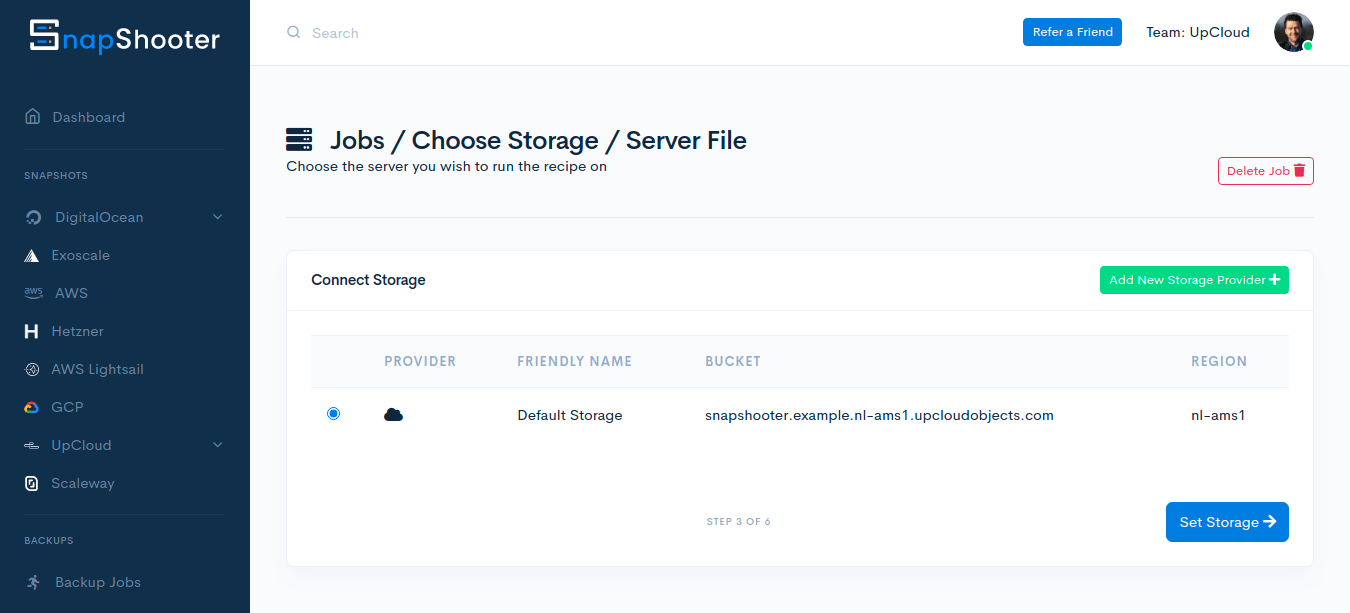This screenshot has height=613, width=1350.
Task: Click the Scaleway icon in sidebar
Action: pyautogui.click(x=32, y=484)
